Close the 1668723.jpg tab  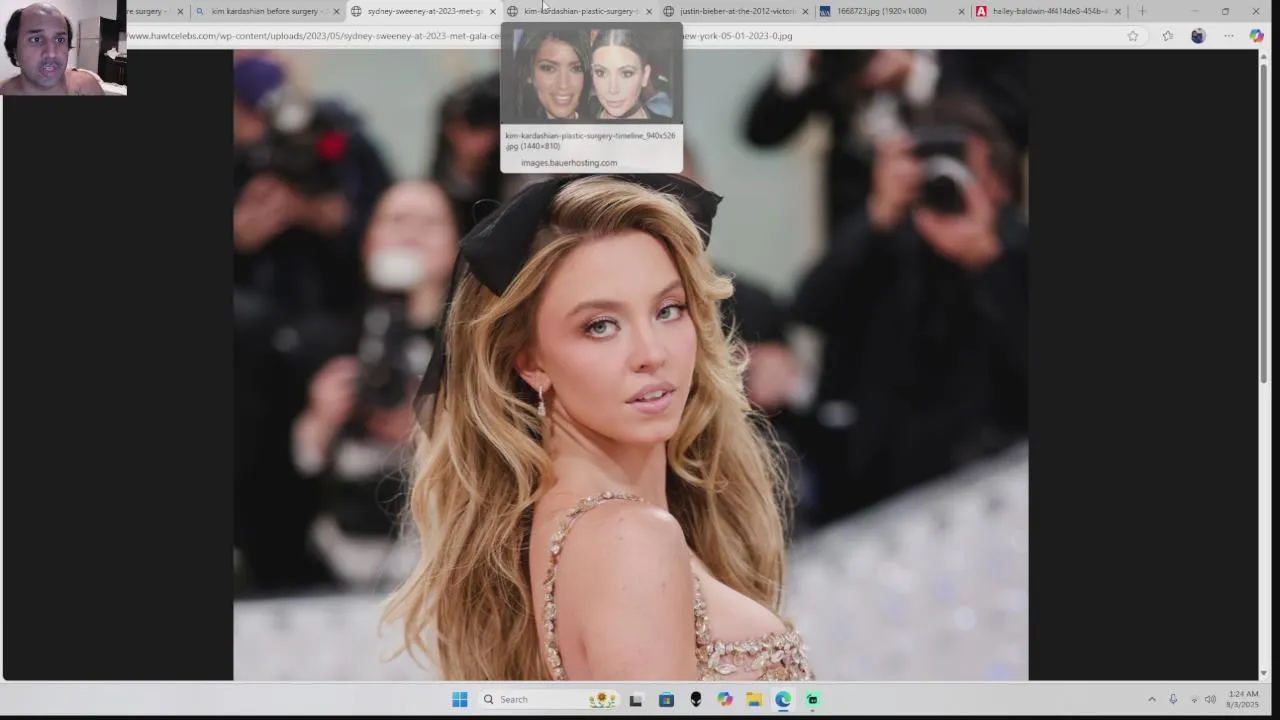[x=961, y=12]
